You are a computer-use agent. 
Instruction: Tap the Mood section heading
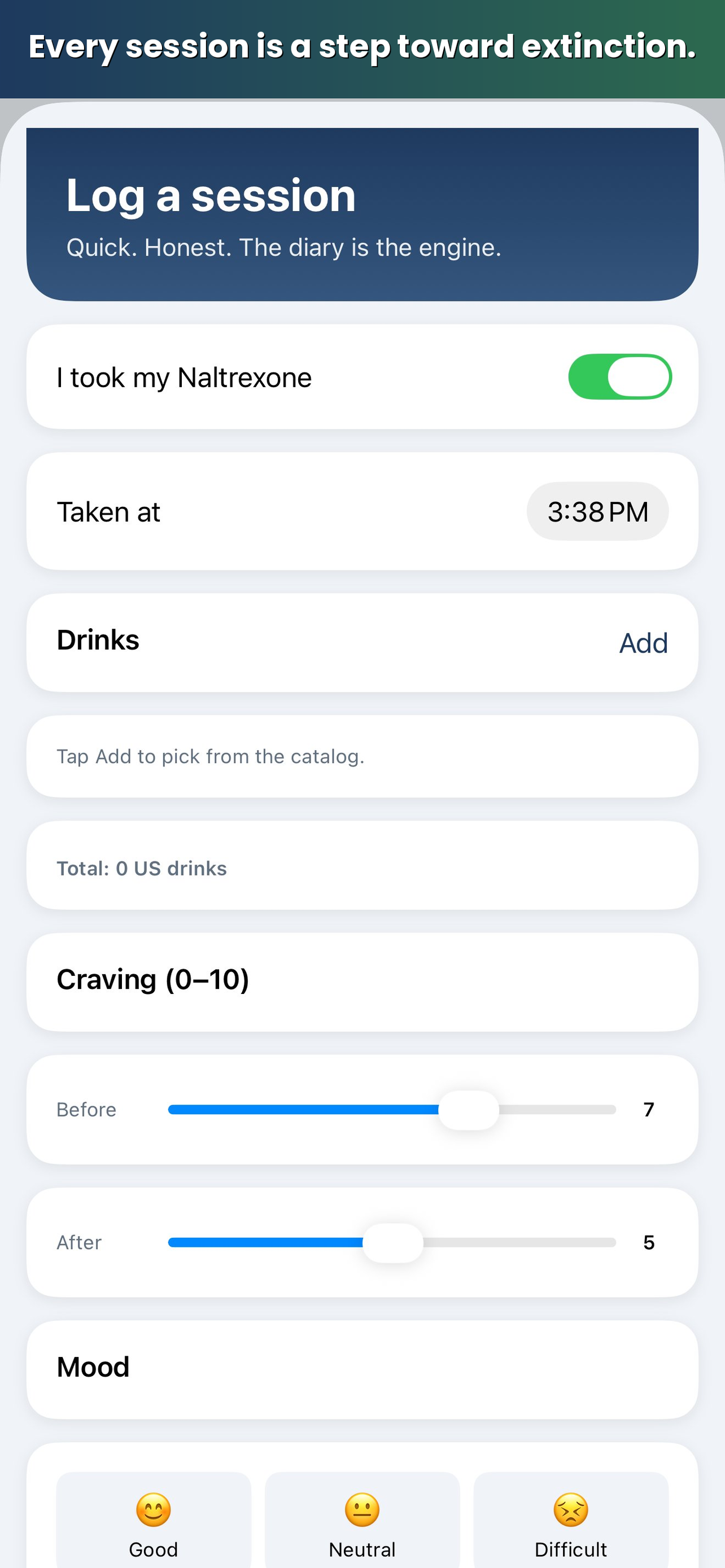click(93, 1366)
